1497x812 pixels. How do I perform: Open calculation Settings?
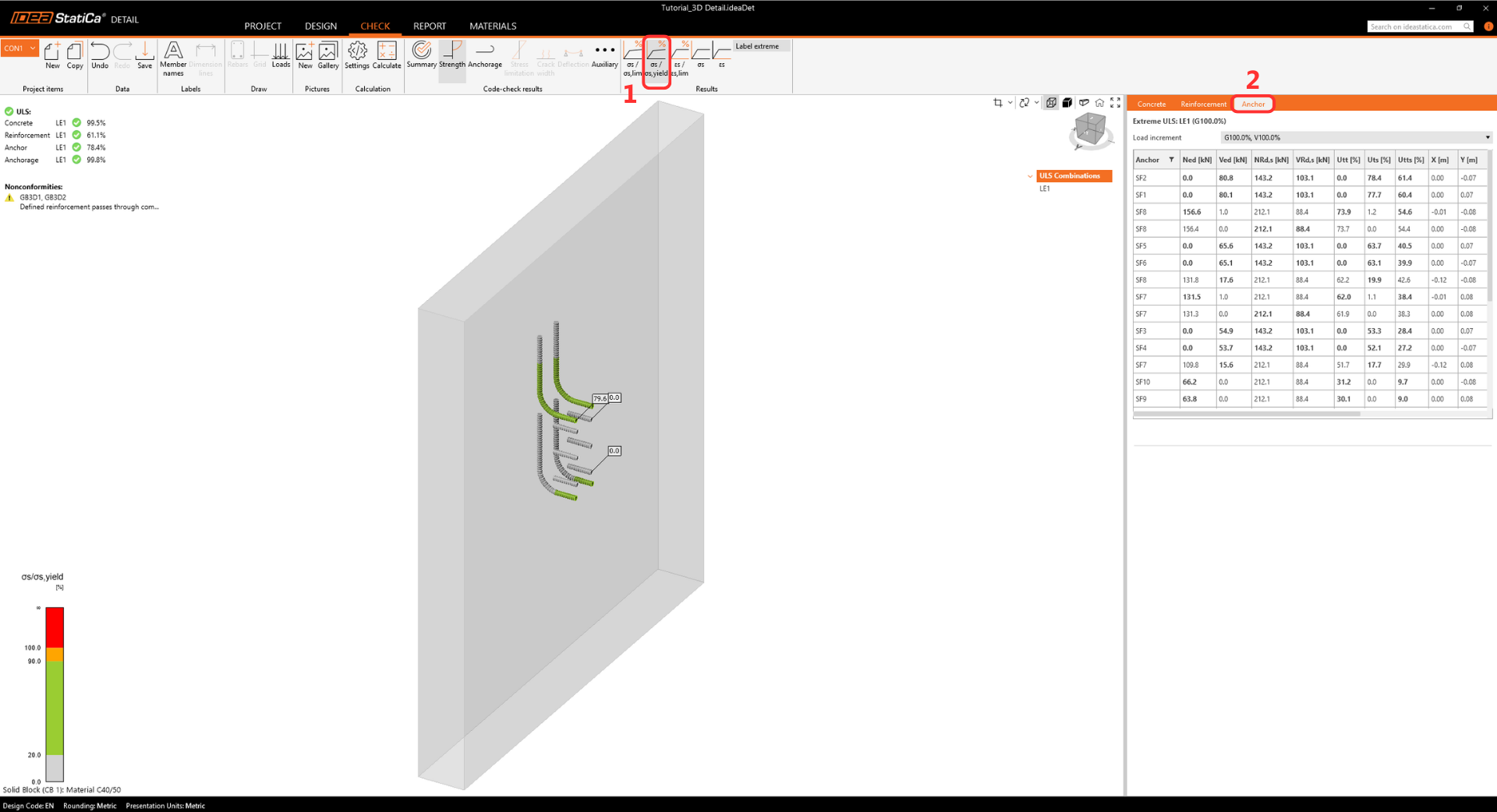coord(357,55)
